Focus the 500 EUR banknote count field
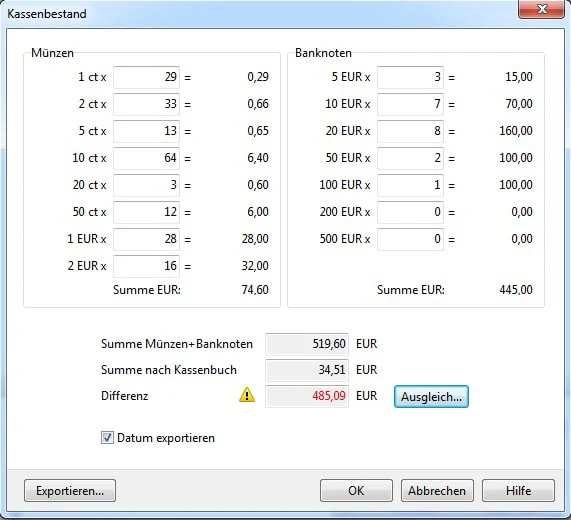571x520 pixels. tap(410, 239)
